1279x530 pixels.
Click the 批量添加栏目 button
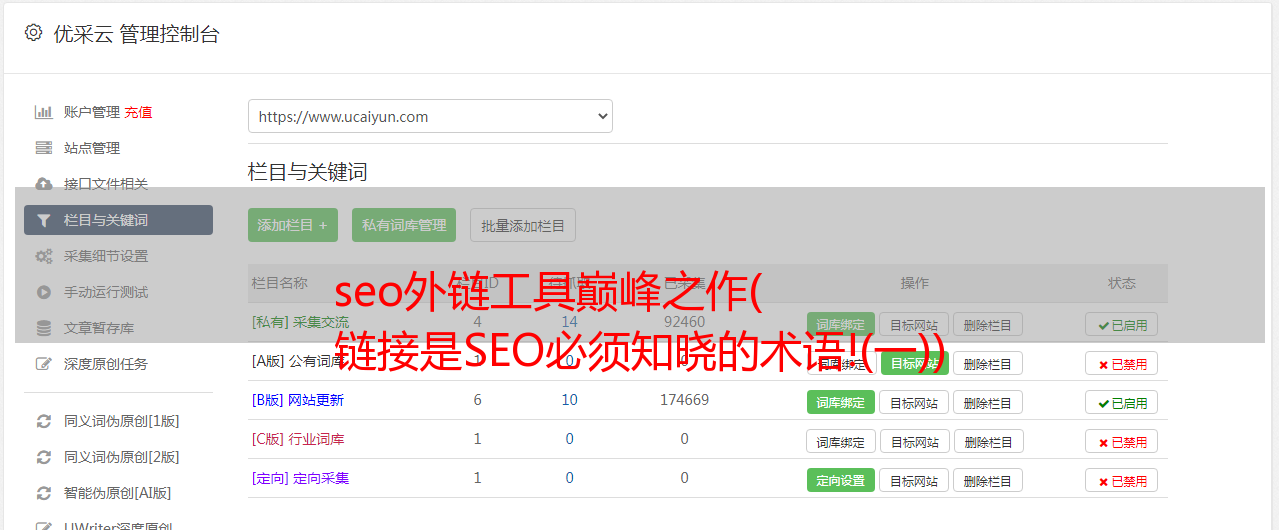coord(523,225)
